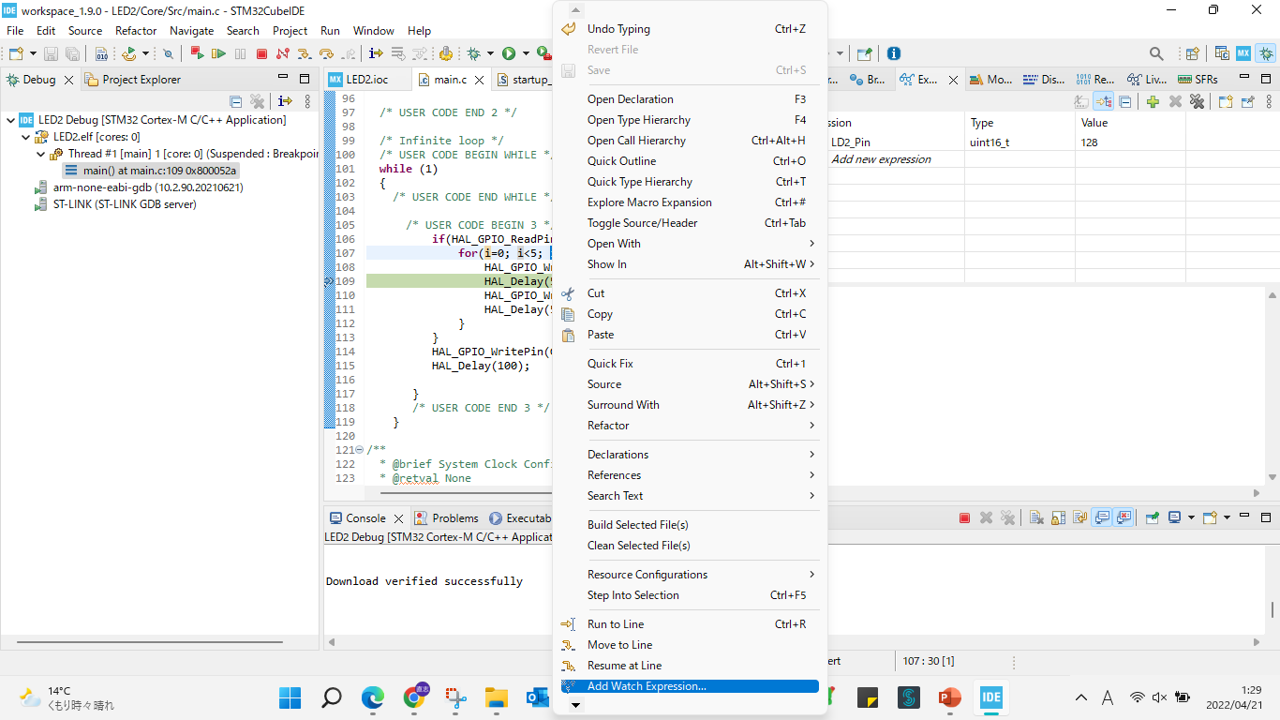The height and width of the screenshot is (720, 1280).
Task: Toggle Scroll Lock in Console toolbar
Action: [1058, 518]
